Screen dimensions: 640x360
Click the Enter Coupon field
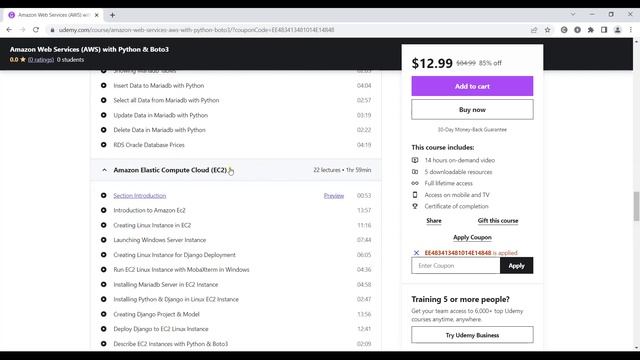[x=456, y=265]
